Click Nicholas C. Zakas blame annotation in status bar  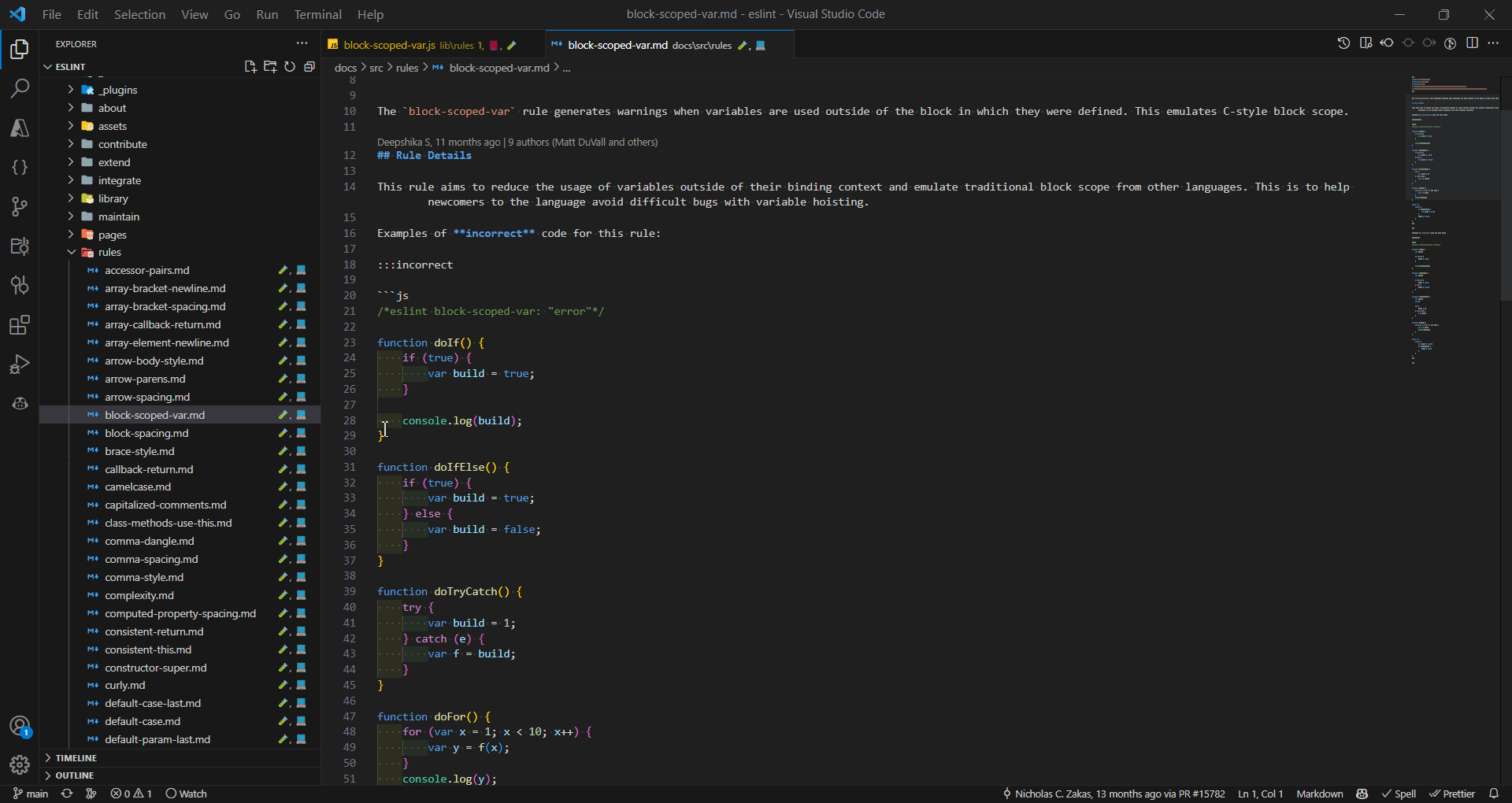pos(1114,794)
